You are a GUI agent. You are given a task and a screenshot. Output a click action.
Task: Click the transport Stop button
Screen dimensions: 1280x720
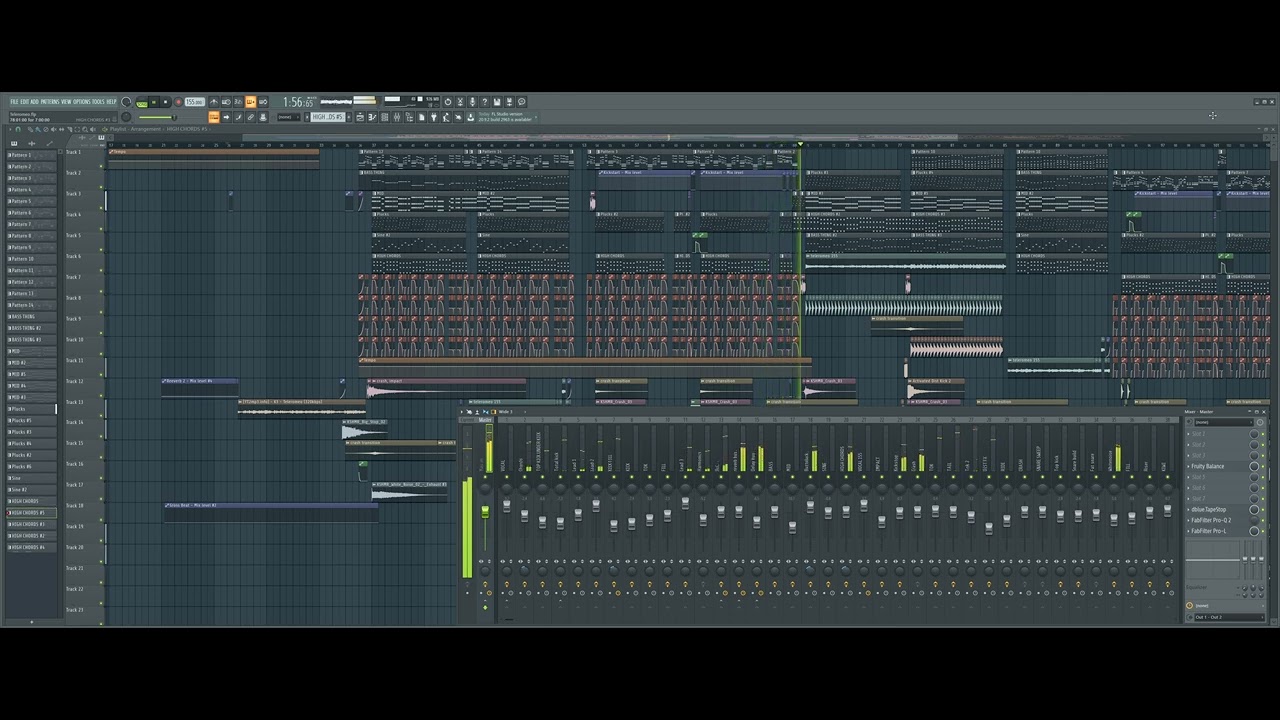click(x=165, y=102)
